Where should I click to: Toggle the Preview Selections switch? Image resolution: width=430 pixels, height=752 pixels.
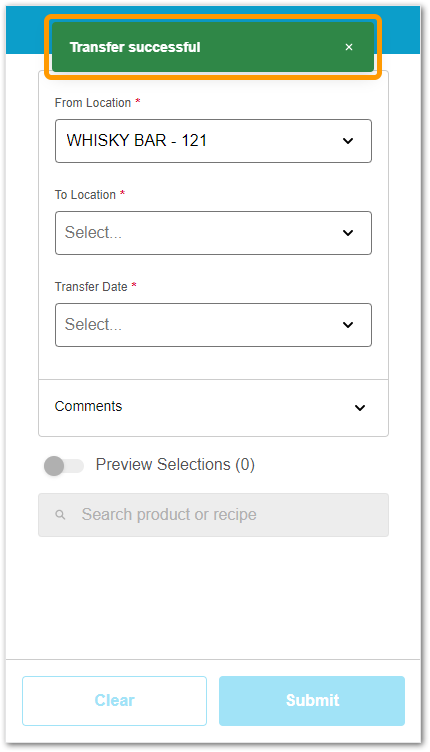[x=64, y=466]
